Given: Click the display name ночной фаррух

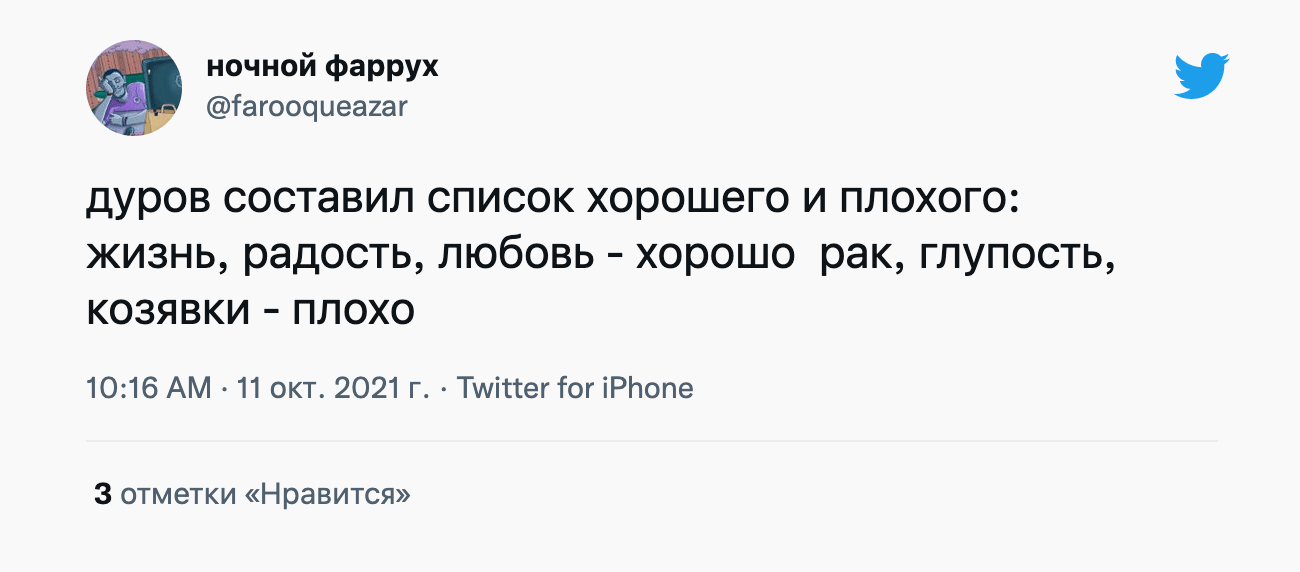Looking at the screenshot, I should point(322,67).
